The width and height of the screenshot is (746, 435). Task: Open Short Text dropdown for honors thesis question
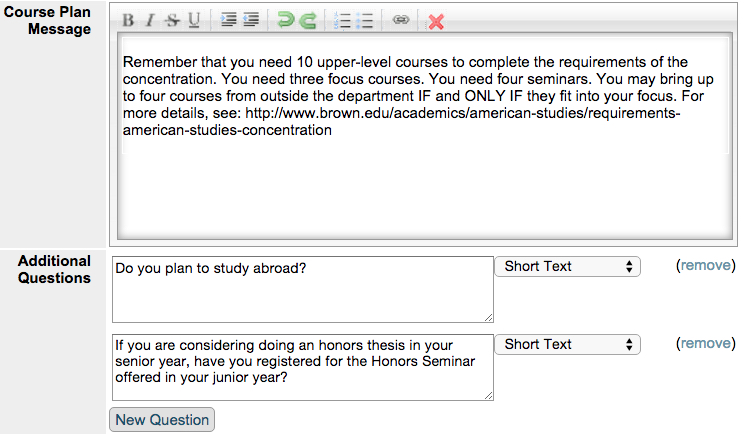(x=568, y=345)
